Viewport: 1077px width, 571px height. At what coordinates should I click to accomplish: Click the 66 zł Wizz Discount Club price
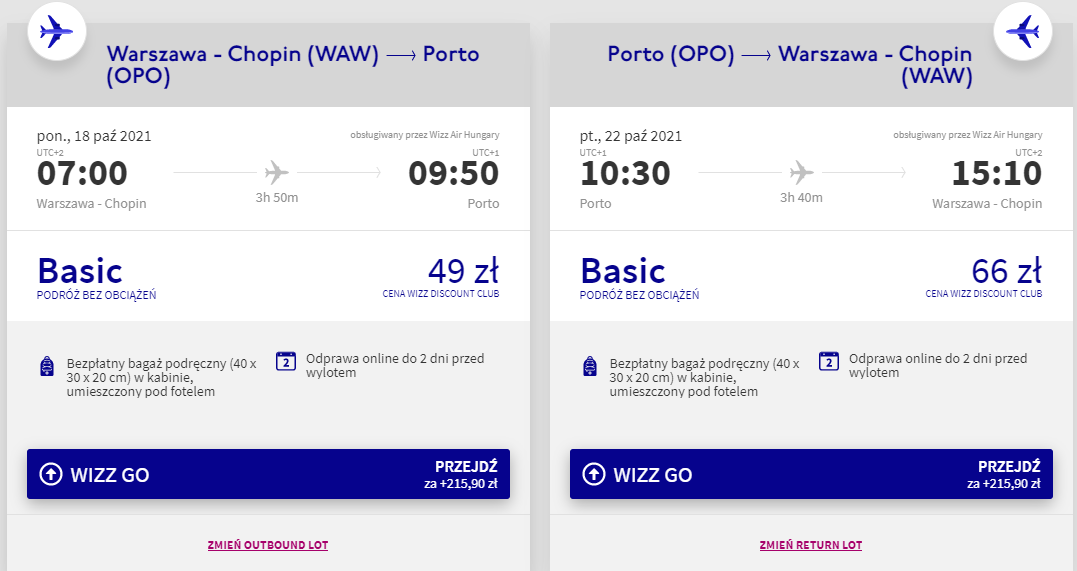pos(1006,271)
